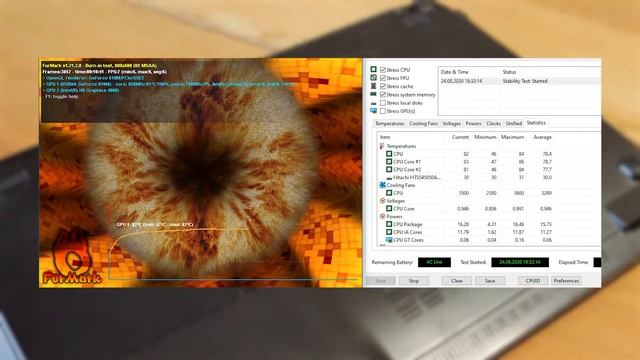640x360 pixels.
Task: Open the Voltages tab
Action: [x=451, y=123]
